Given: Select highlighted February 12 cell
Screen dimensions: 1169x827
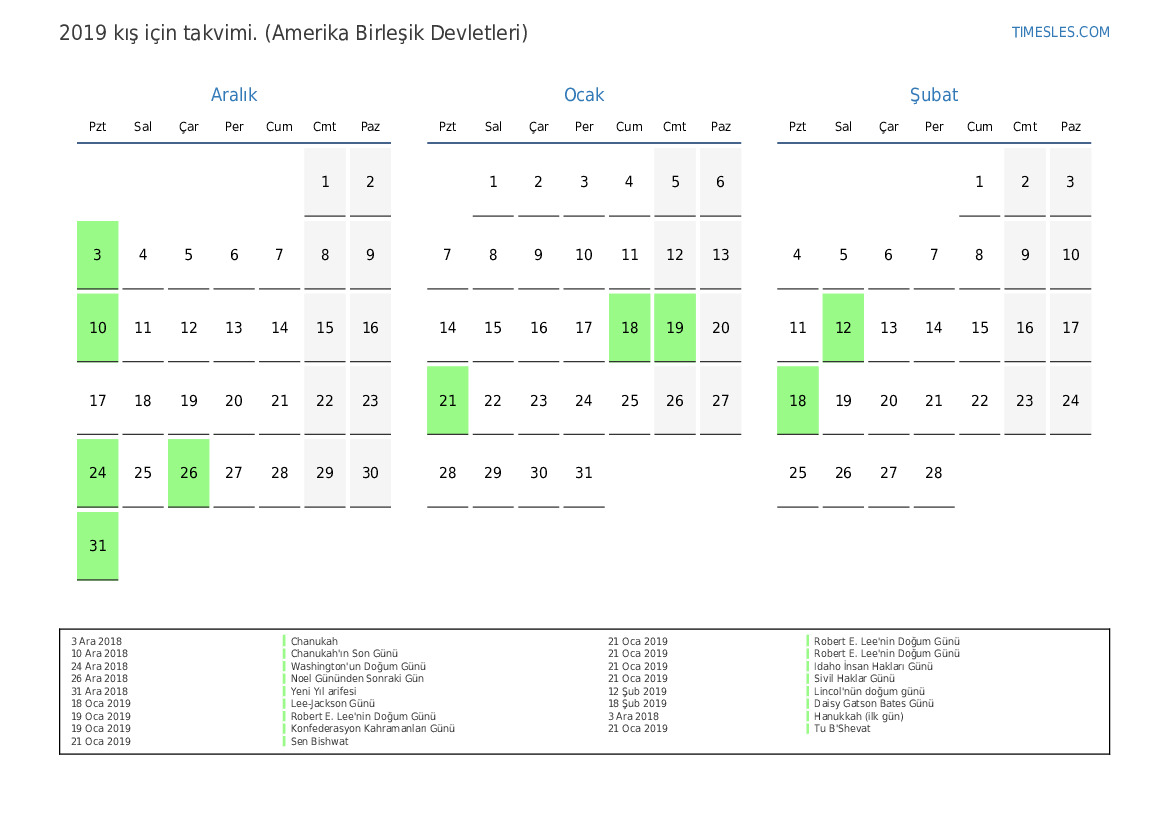Looking at the screenshot, I should click(843, 328).
